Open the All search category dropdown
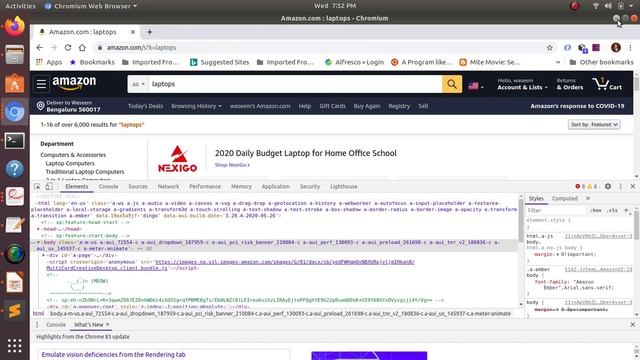The image size is (640, 360). point(138,84)
